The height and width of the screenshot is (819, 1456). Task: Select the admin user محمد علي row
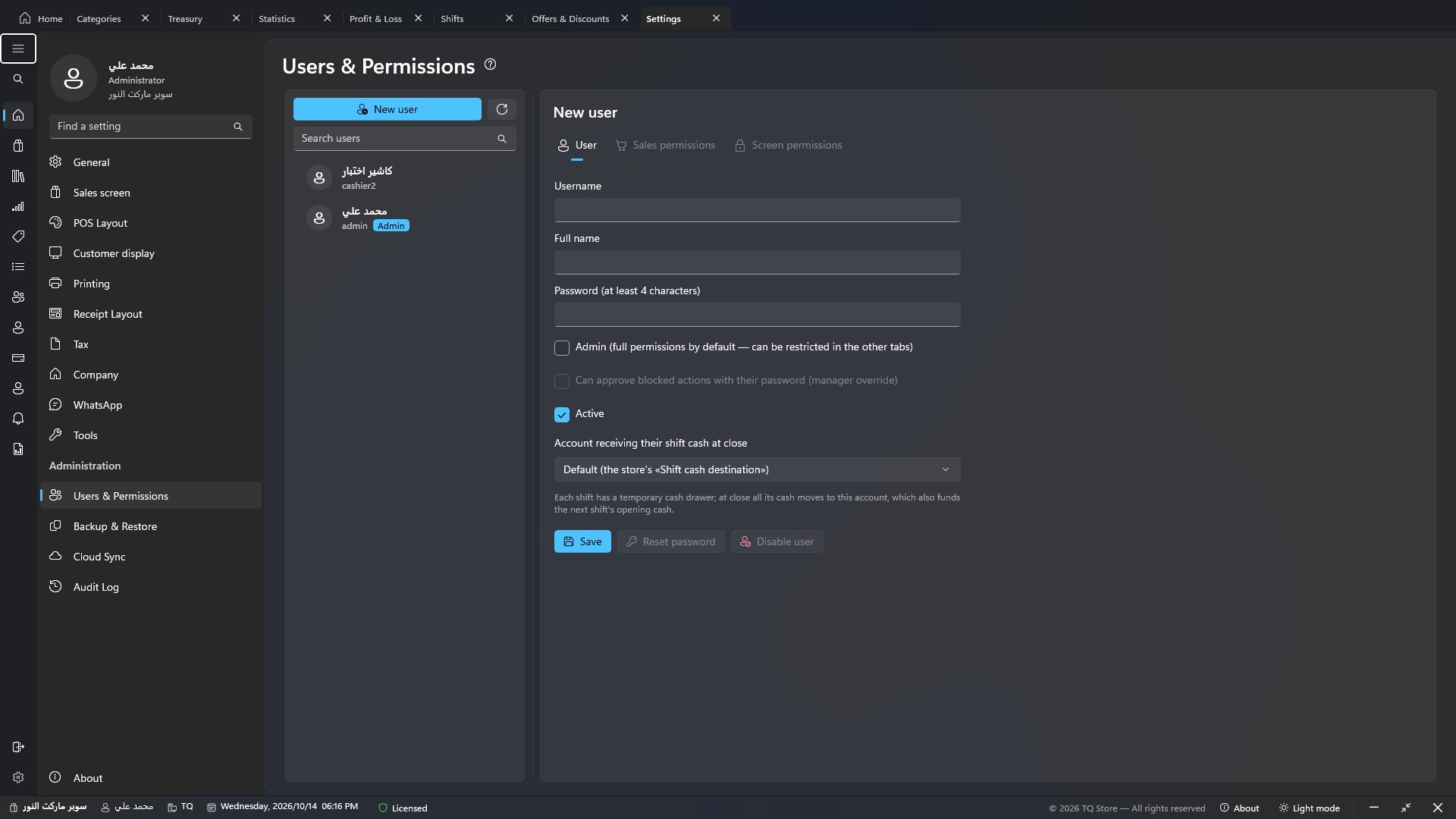coord(404,218)
